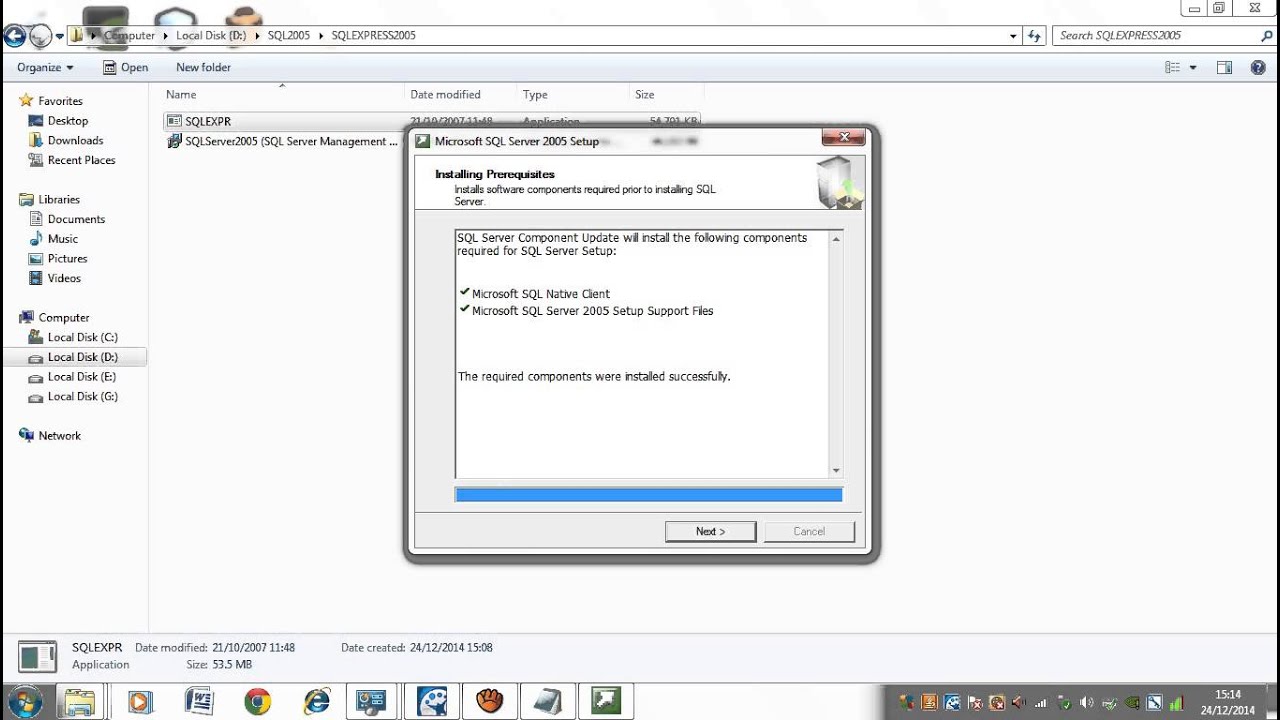Image resolution: width=1280 pixels, height=720 pixels.
Task: Click Cancel in the SQL Server Setup dialog
Action: (x=809, y=531)
